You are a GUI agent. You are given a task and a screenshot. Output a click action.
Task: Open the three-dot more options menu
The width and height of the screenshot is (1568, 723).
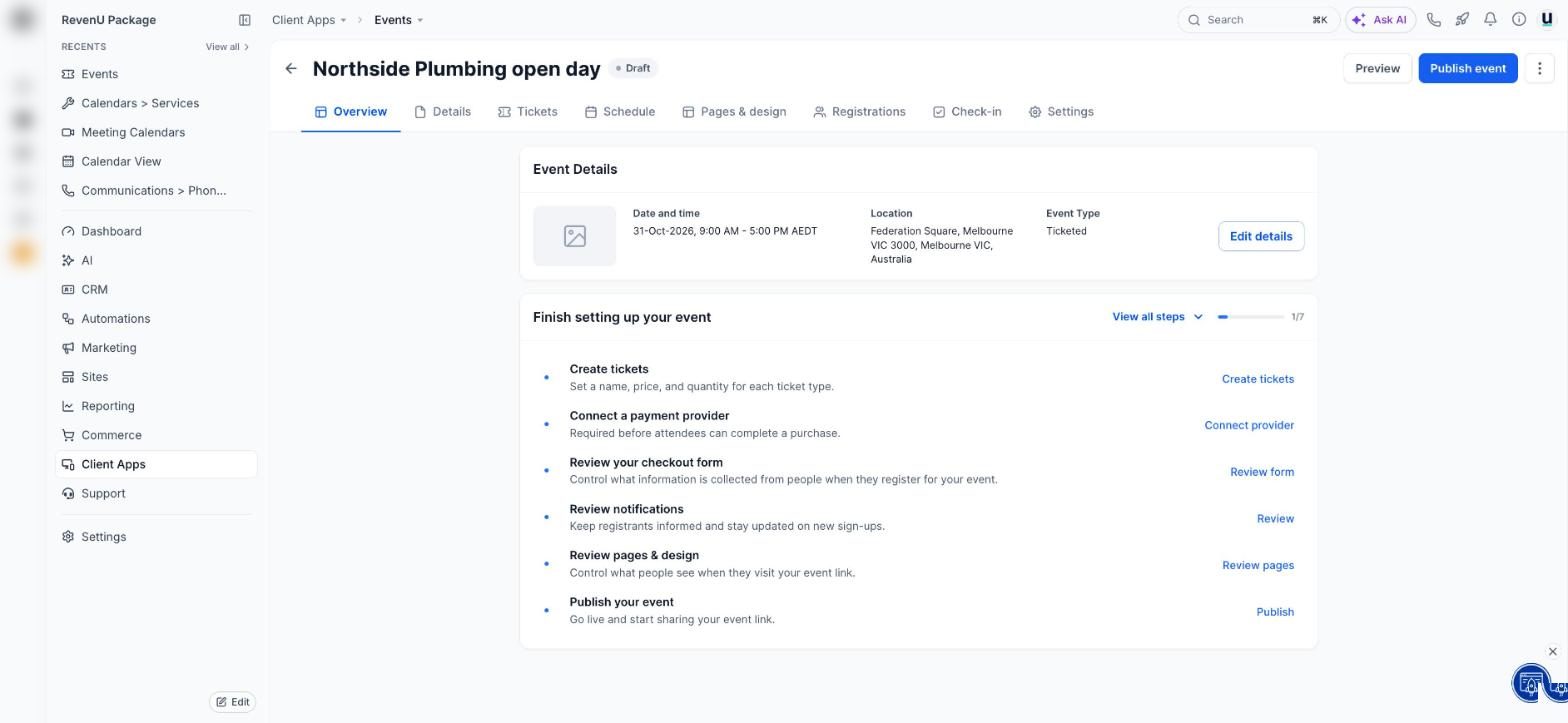pyautogui.click(x=1539, y=69)
